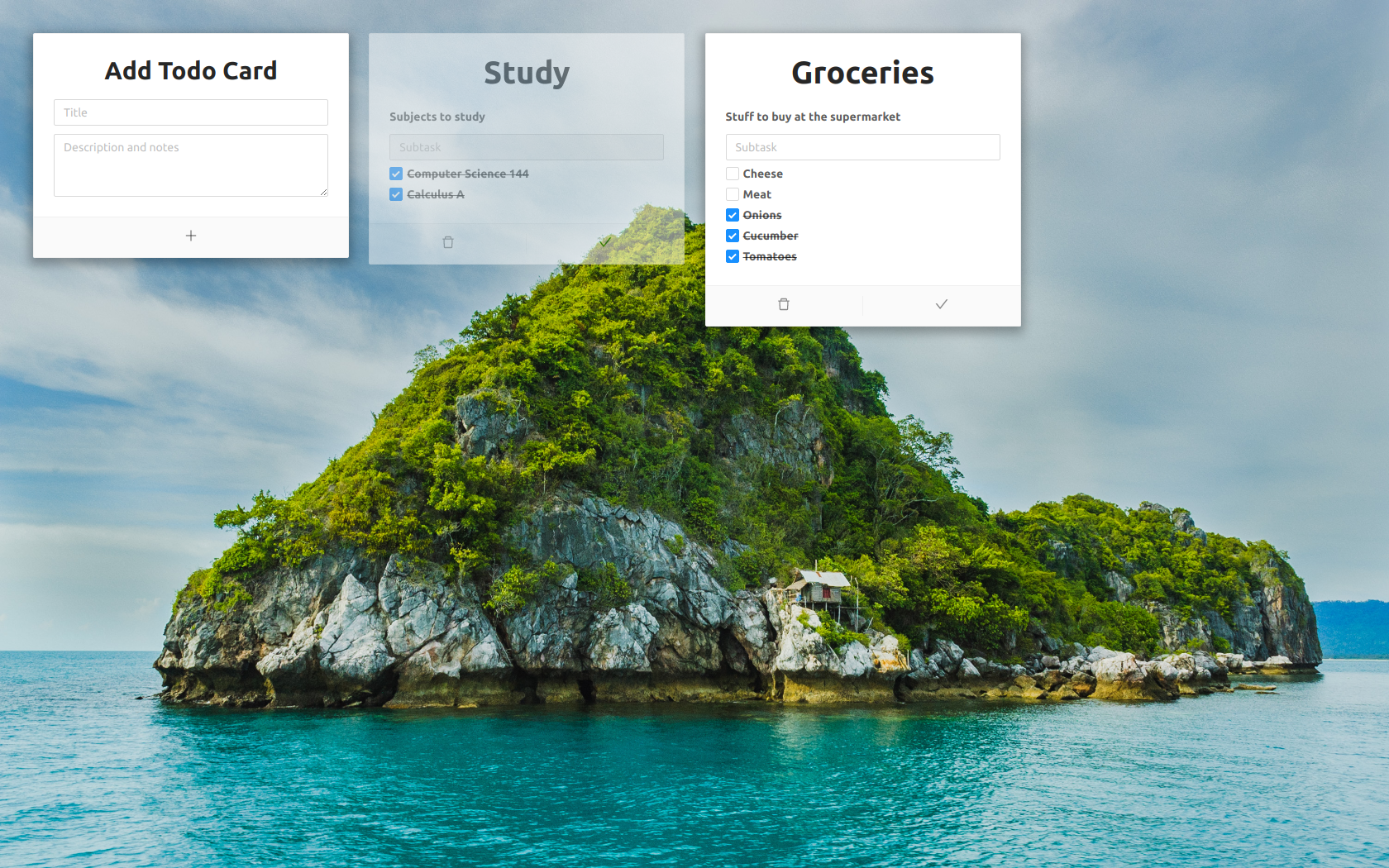
Task: Toggle the Cucumber checkbox off
Action: pos(733,236)
